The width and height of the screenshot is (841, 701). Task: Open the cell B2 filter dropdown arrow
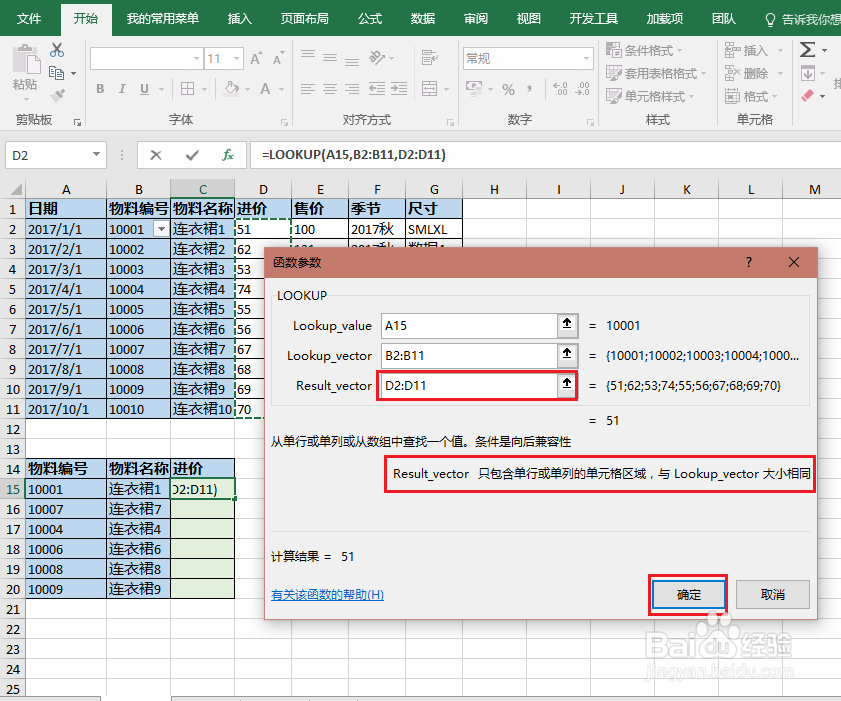pos(160,229)
